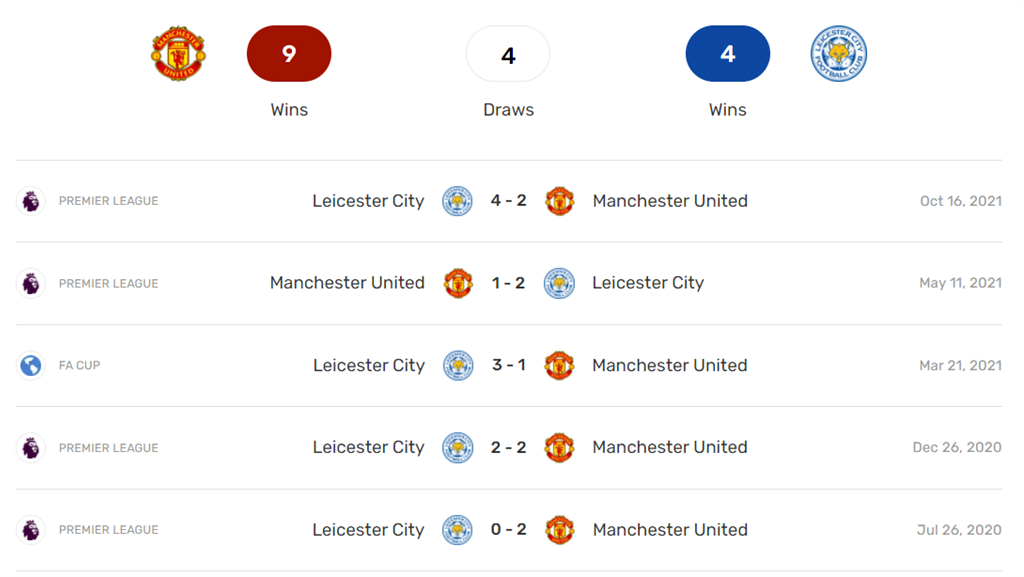The image size is (1024, 577).
Task: Open the 4 - 2 match score
Action: (508, 201)
